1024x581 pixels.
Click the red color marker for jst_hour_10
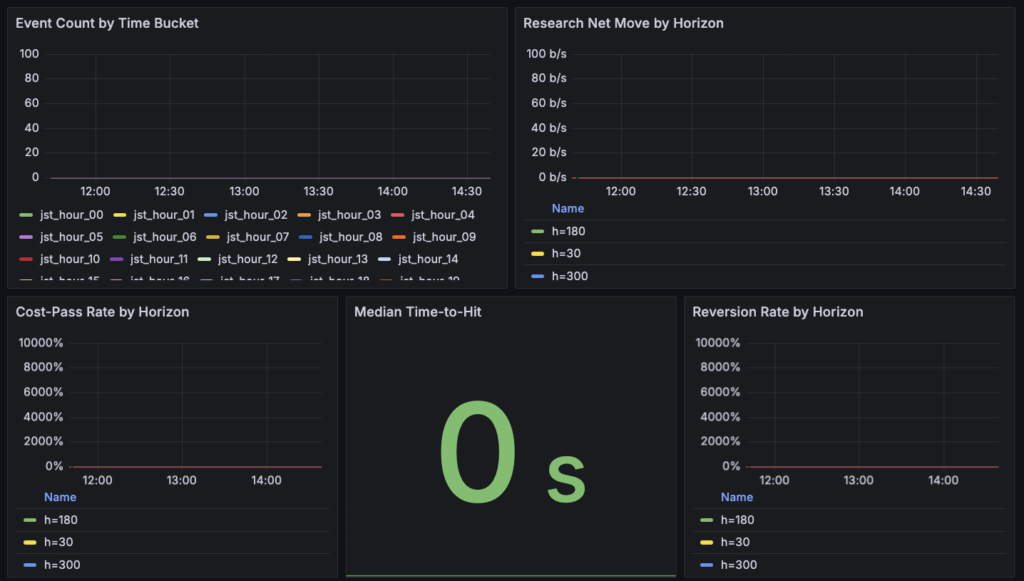click(27, 259)
